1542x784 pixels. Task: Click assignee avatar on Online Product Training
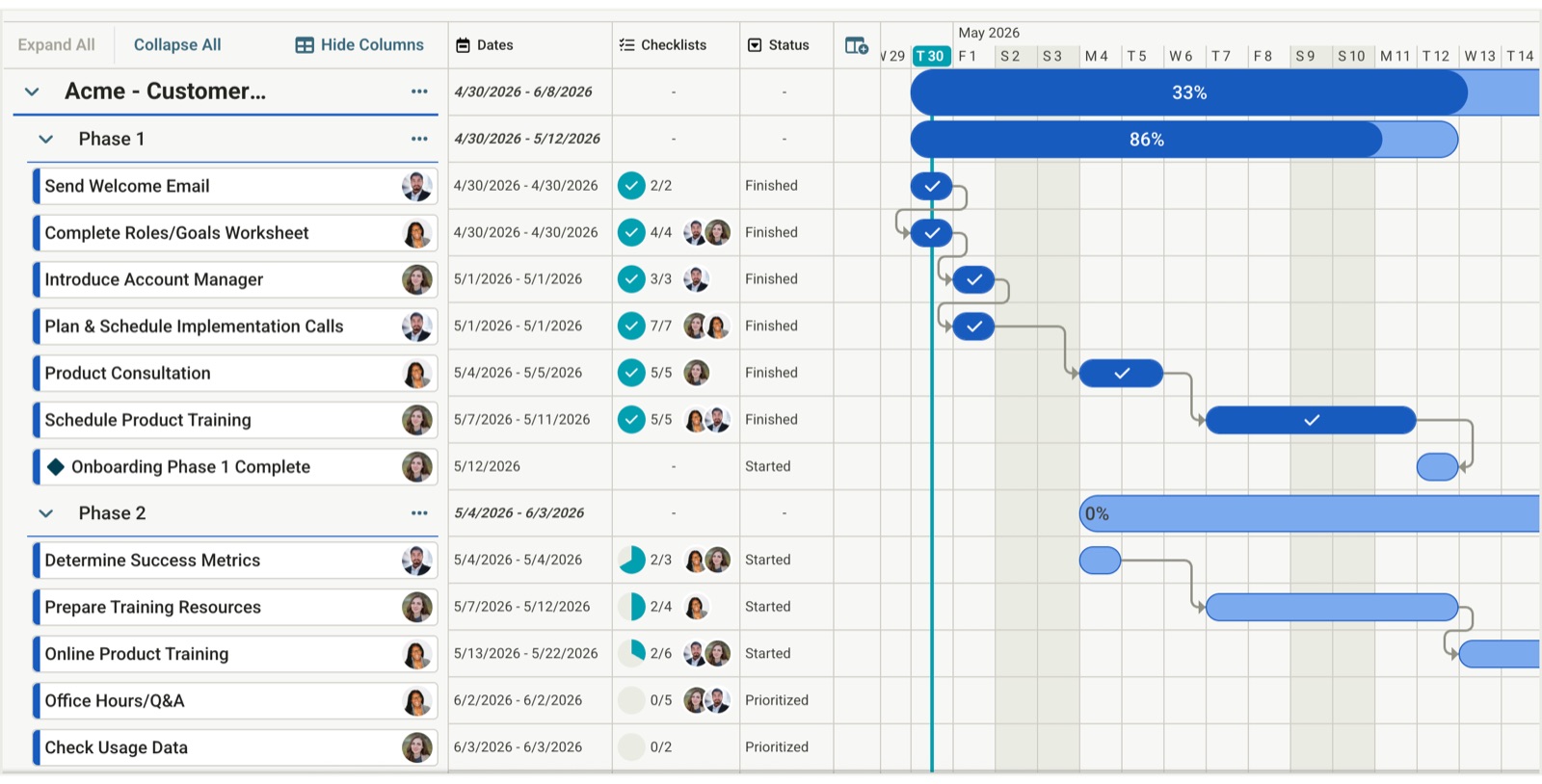416,654
